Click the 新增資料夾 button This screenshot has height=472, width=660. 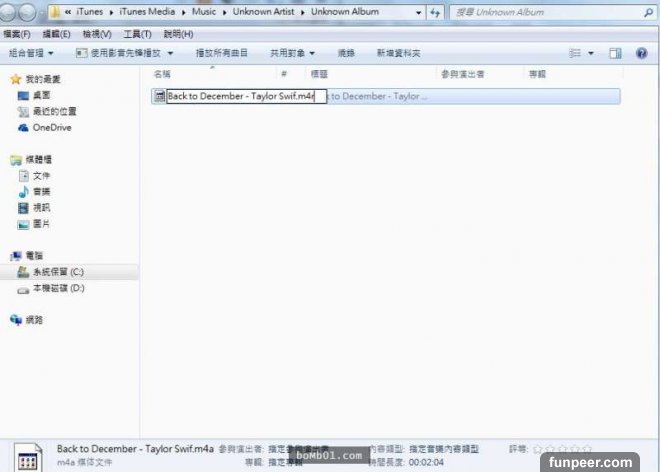[400, 53]
